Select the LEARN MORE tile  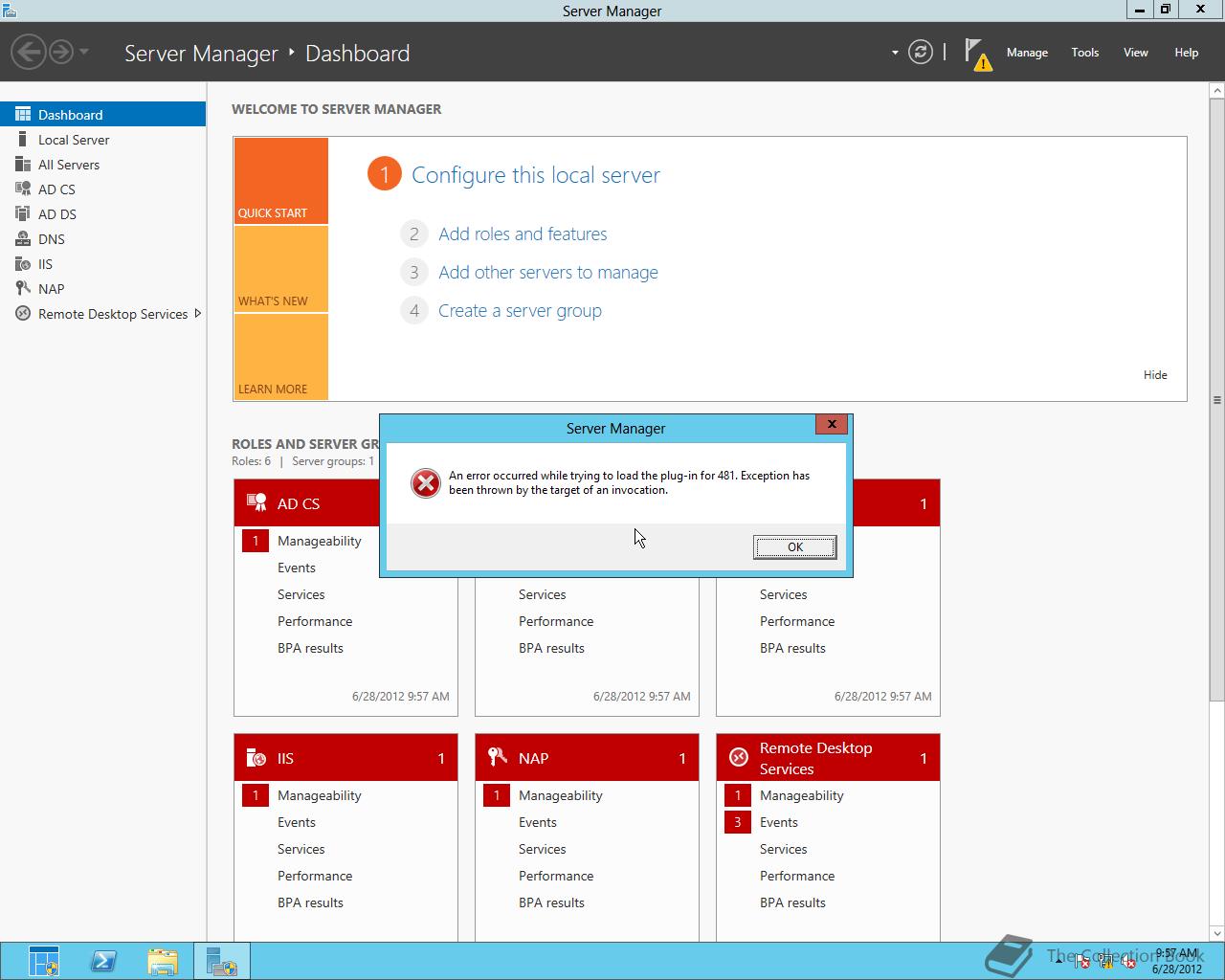click(x=280, y=357)
